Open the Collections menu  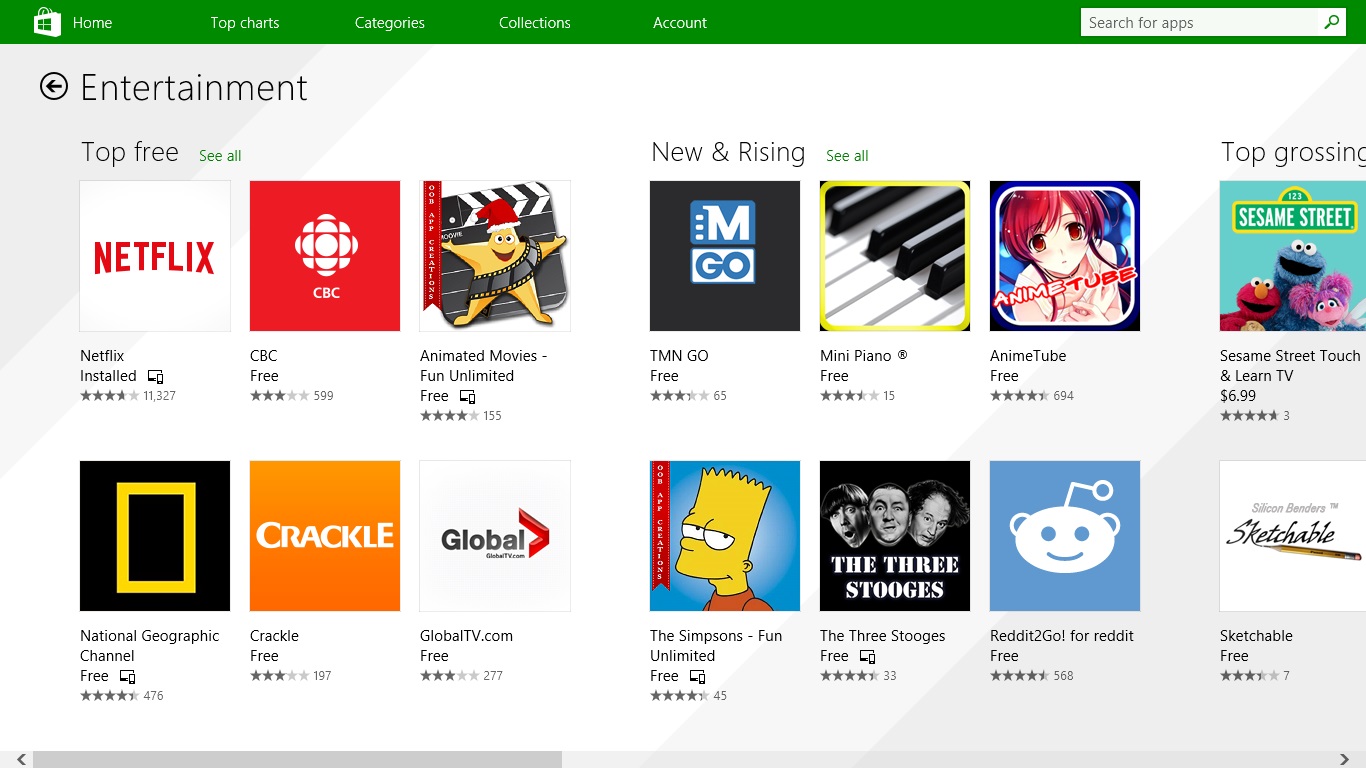pos(535,22)
